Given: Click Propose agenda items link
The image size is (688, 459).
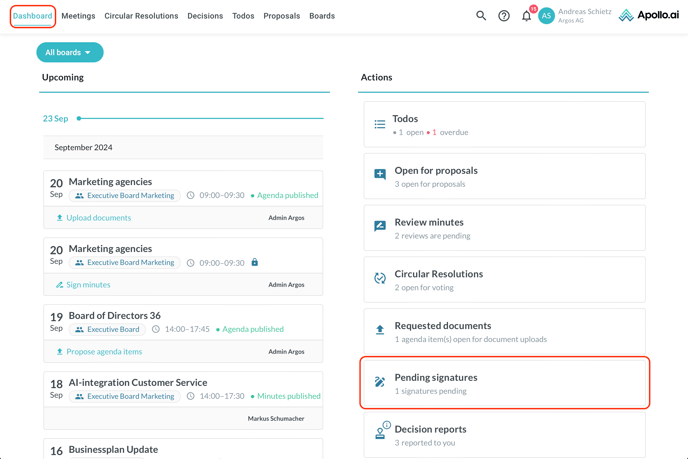Looking at the screenshot, I should click(104, 352).
